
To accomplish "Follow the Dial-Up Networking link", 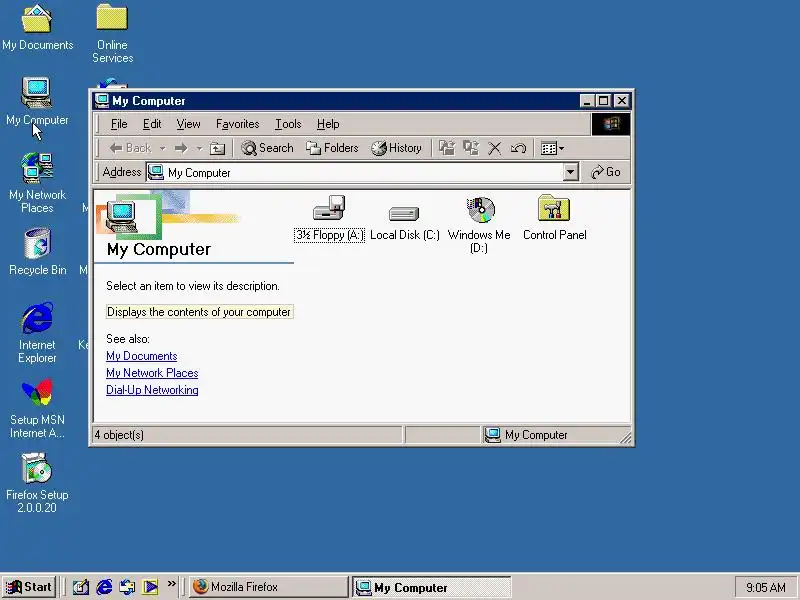I will coord(152,390).
